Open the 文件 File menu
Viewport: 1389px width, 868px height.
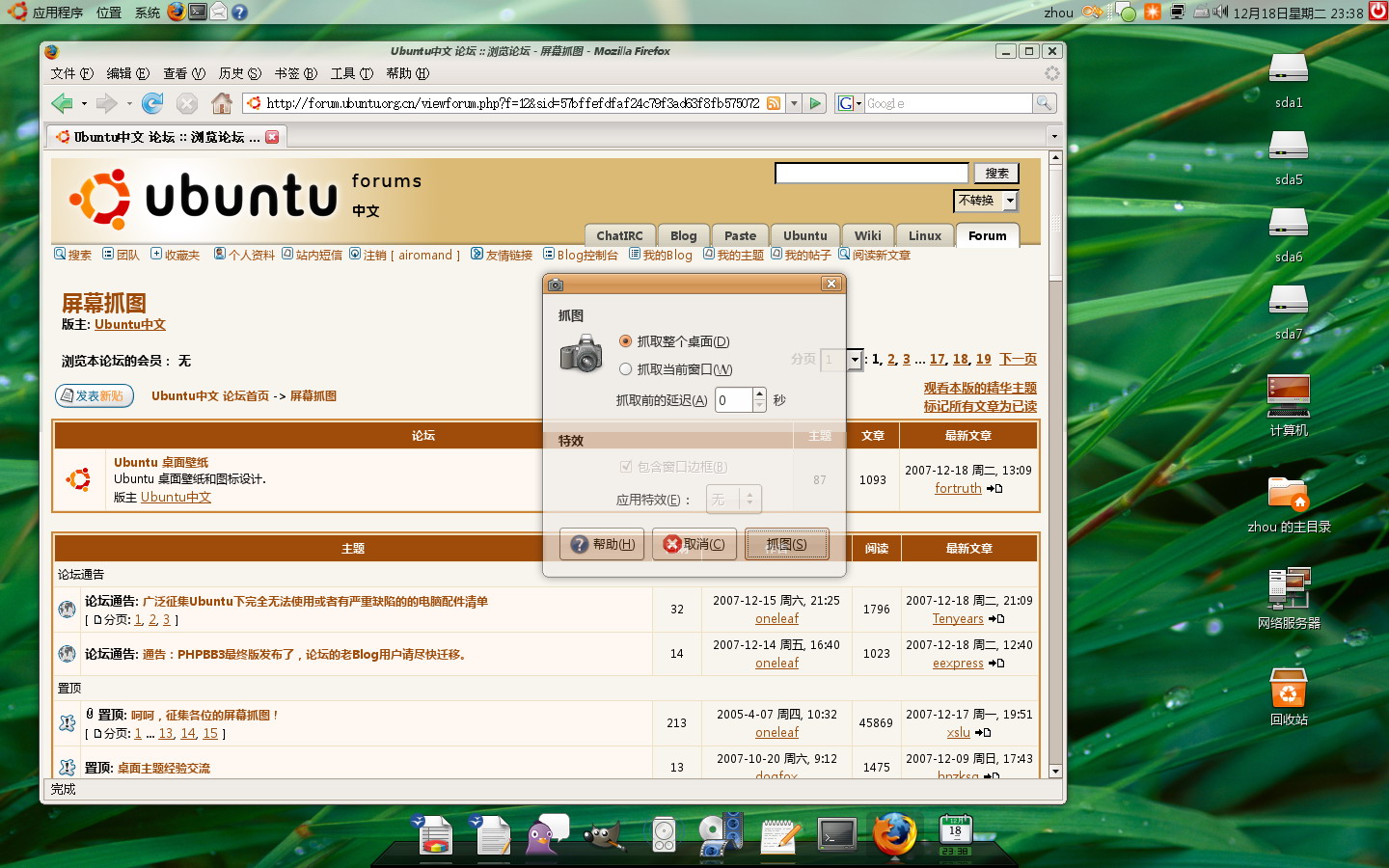click(72, 73)
